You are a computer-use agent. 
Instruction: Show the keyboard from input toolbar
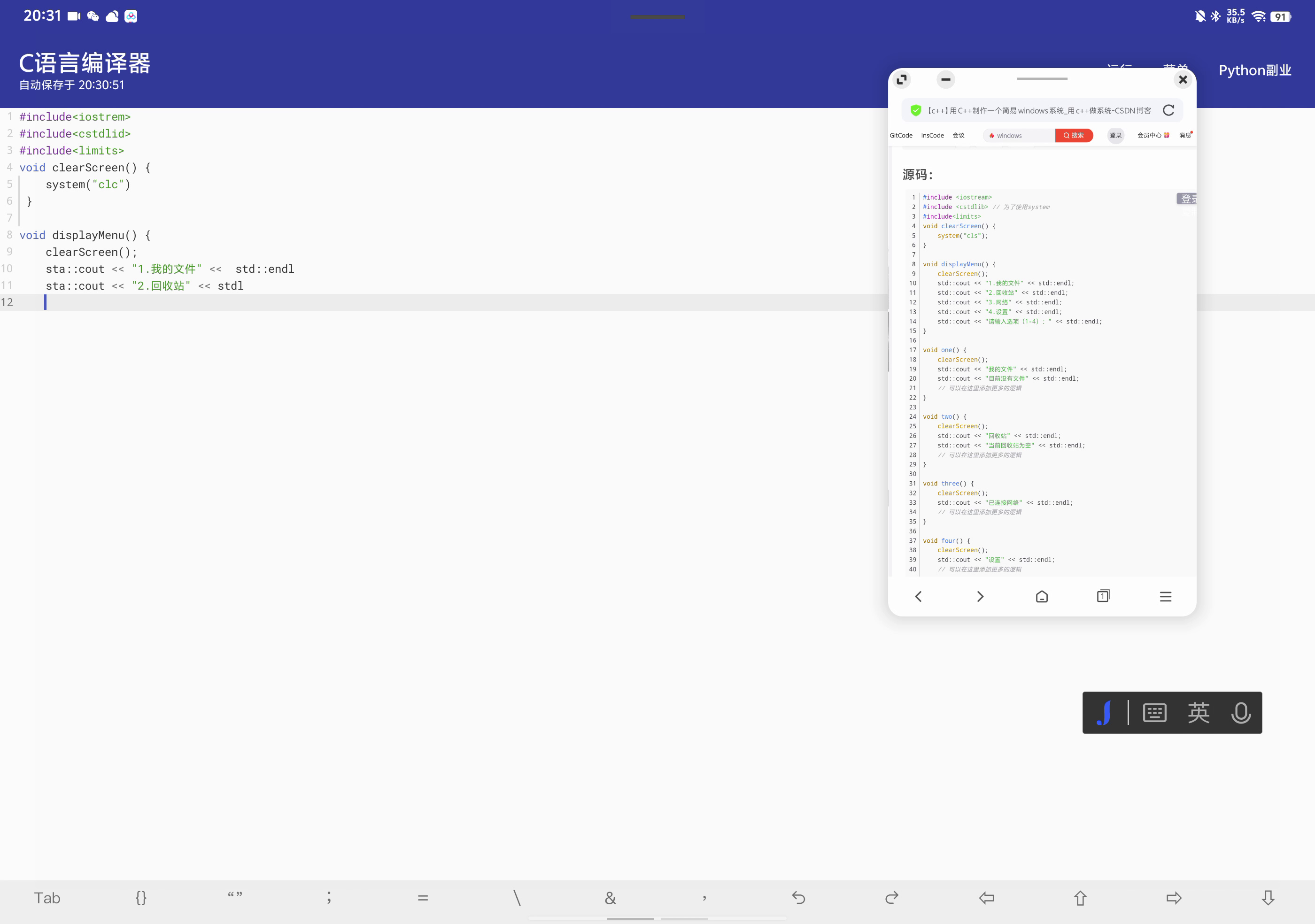click(1155, 713)
